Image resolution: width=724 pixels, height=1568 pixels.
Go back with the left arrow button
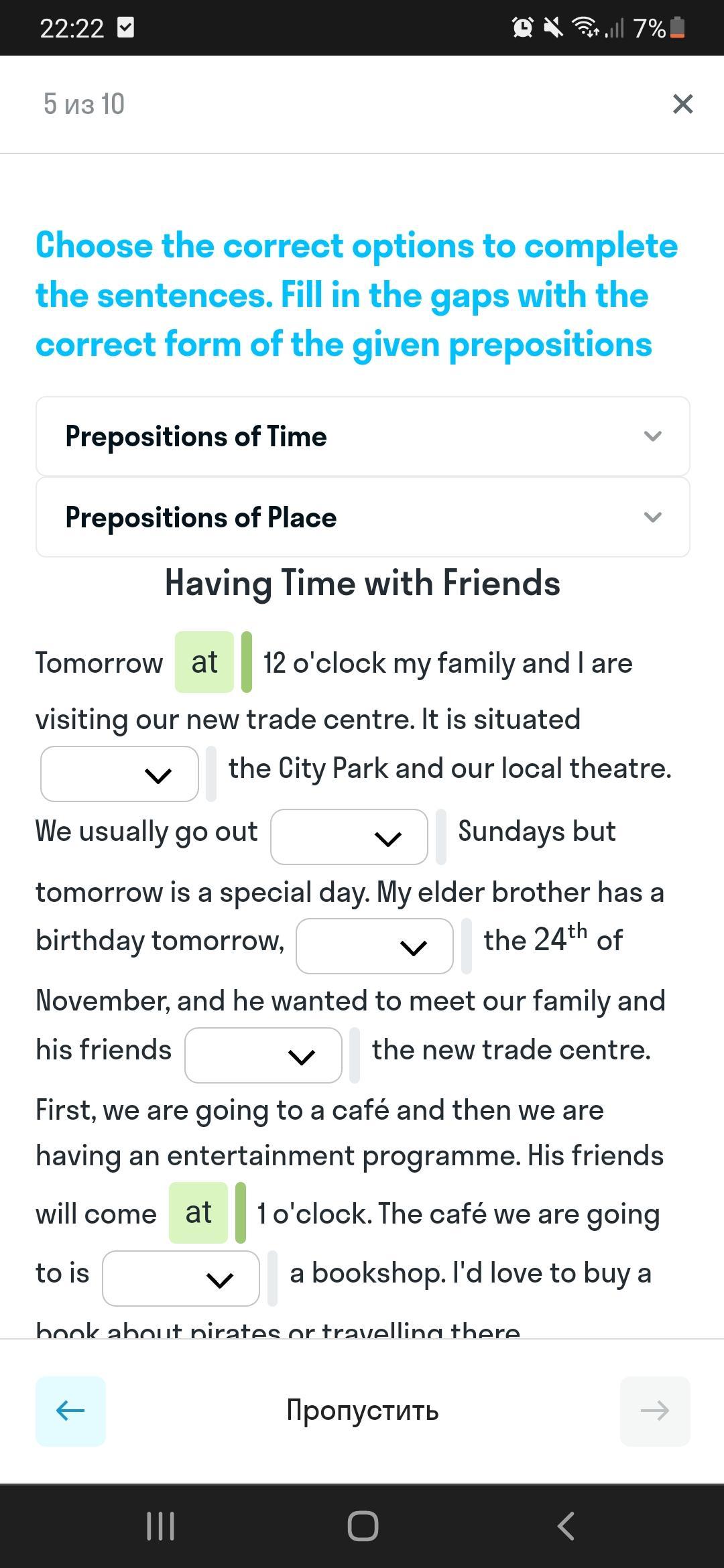click(70, 1411)
